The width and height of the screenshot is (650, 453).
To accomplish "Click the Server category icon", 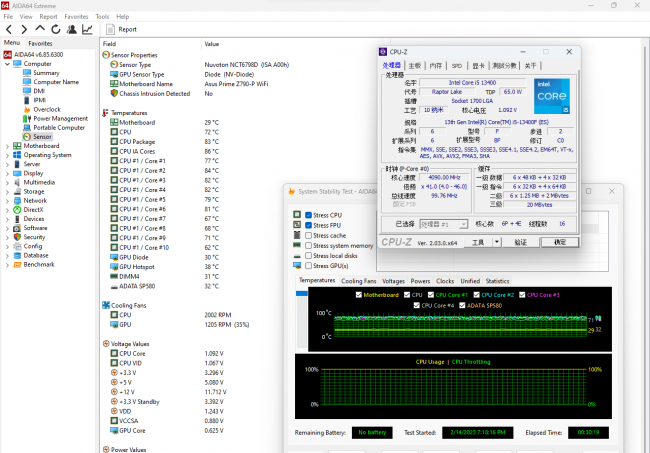I will [x=17, y=164].
